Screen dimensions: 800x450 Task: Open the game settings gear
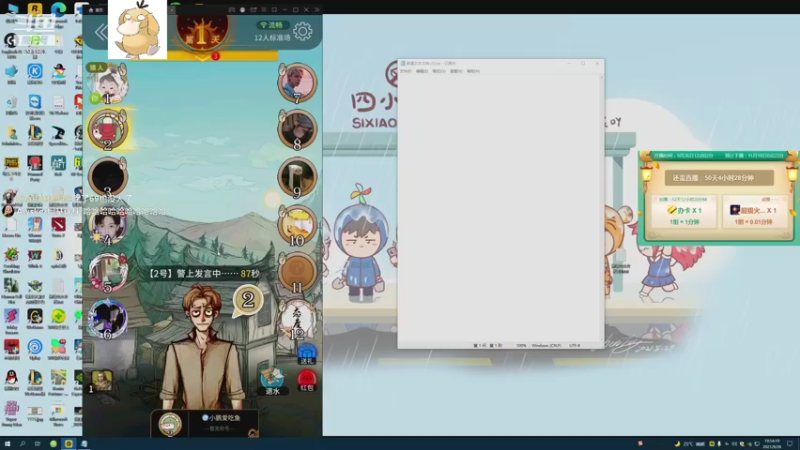tap(303, 32)
